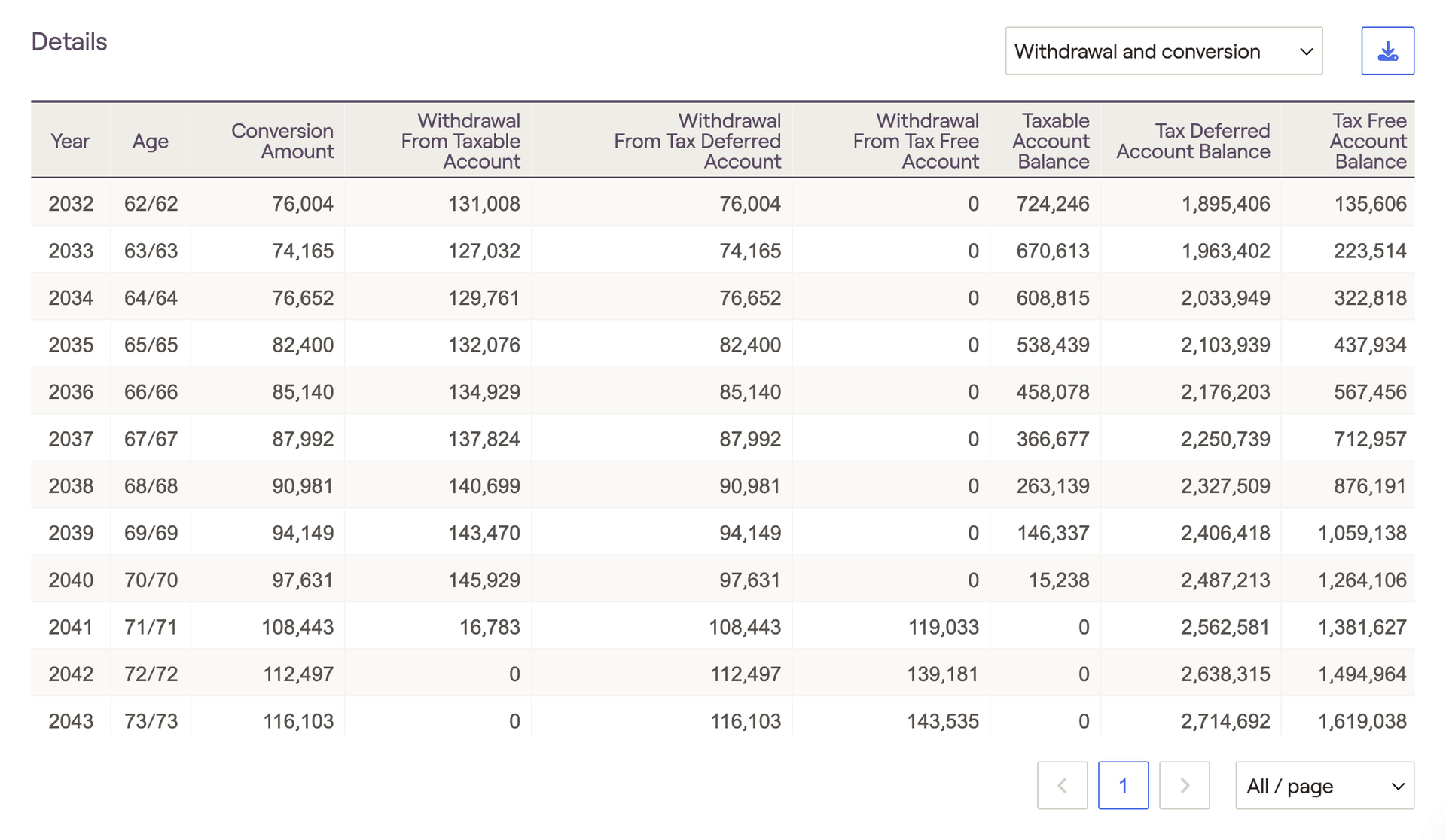Click the Conversion Amount column header
1446x840 pixels.
282,141
